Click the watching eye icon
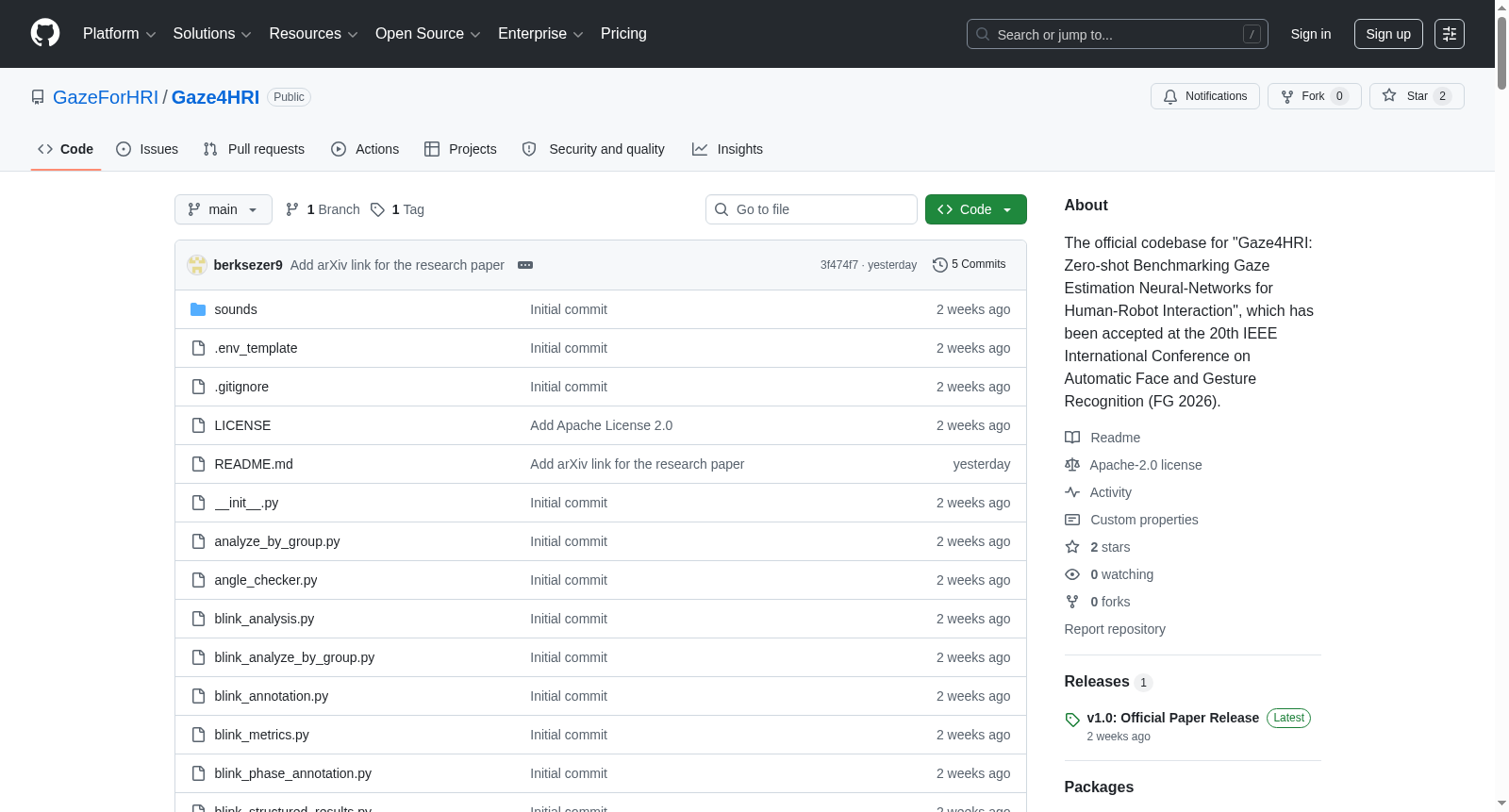 (1072, 574)
